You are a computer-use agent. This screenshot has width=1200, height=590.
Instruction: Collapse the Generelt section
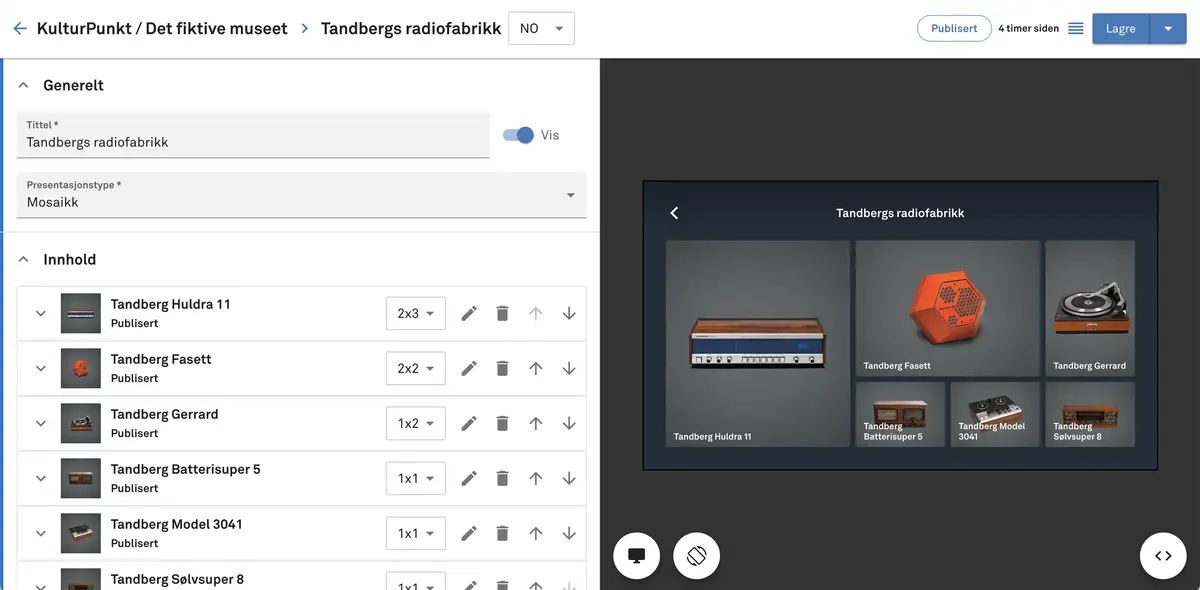coord(24,86)
